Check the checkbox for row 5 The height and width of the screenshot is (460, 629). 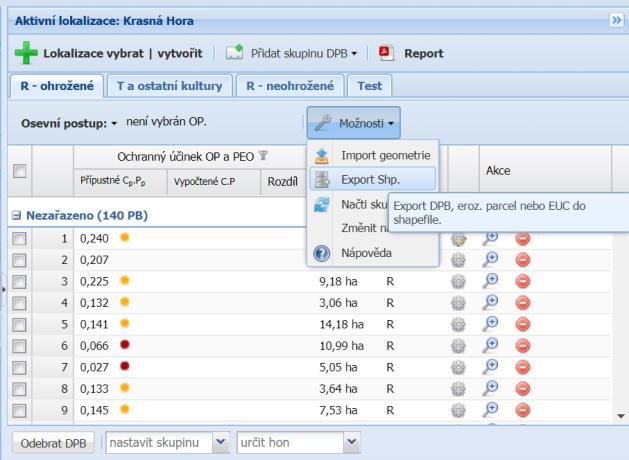pyautogui.click(x=19, y=324)
